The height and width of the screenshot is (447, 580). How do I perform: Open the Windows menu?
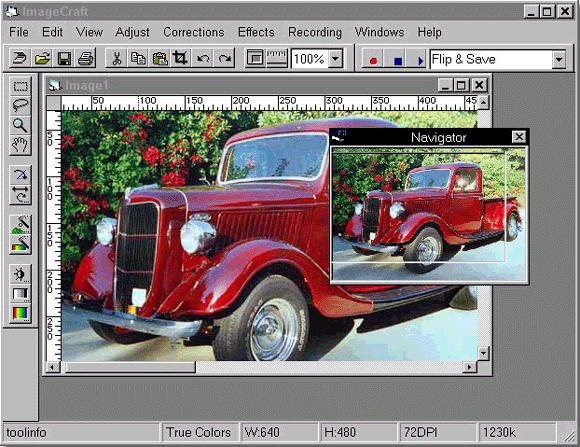tap(380, 32)
